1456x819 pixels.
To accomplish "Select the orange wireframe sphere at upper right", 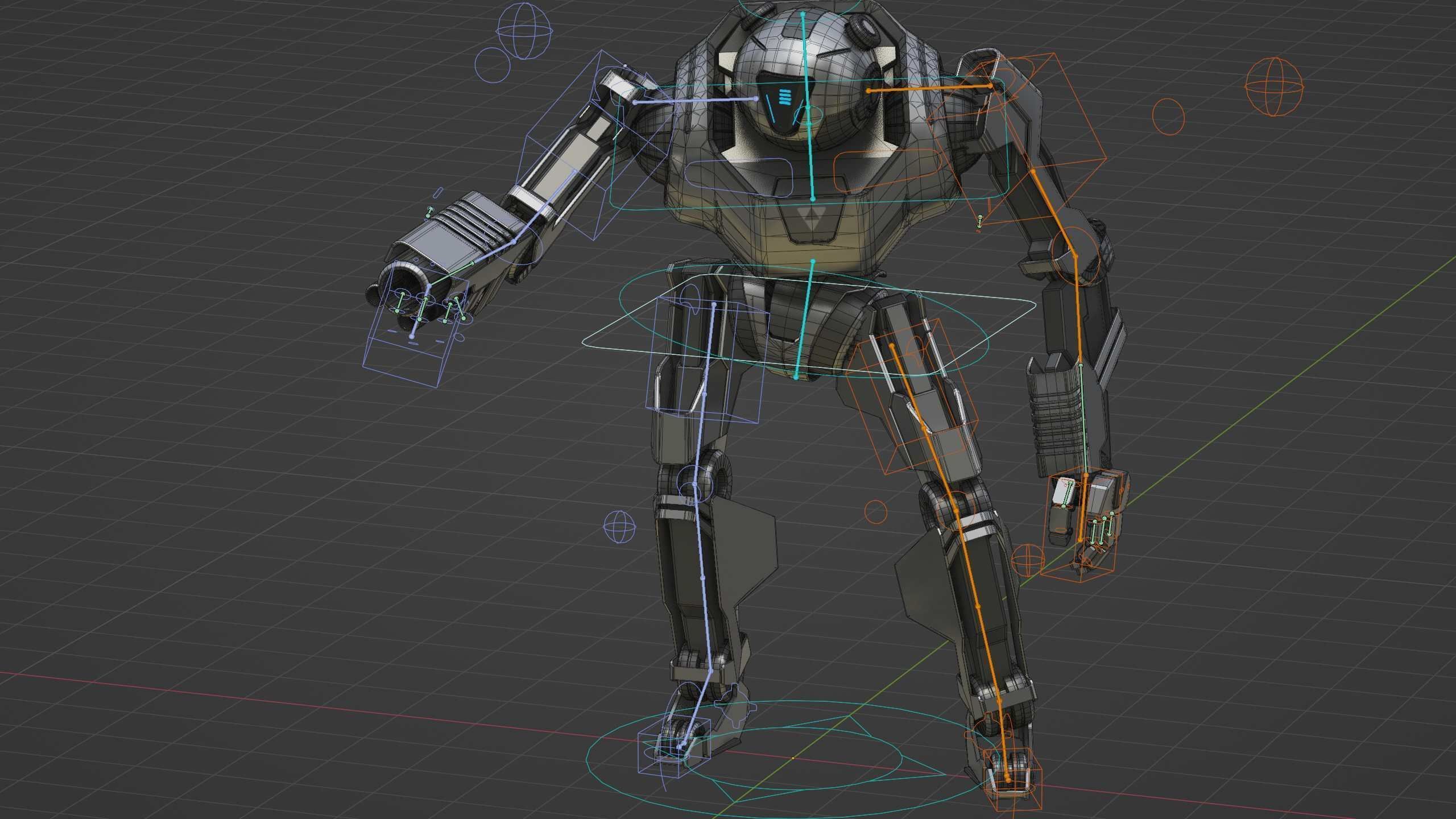I will click(1274, 86).
